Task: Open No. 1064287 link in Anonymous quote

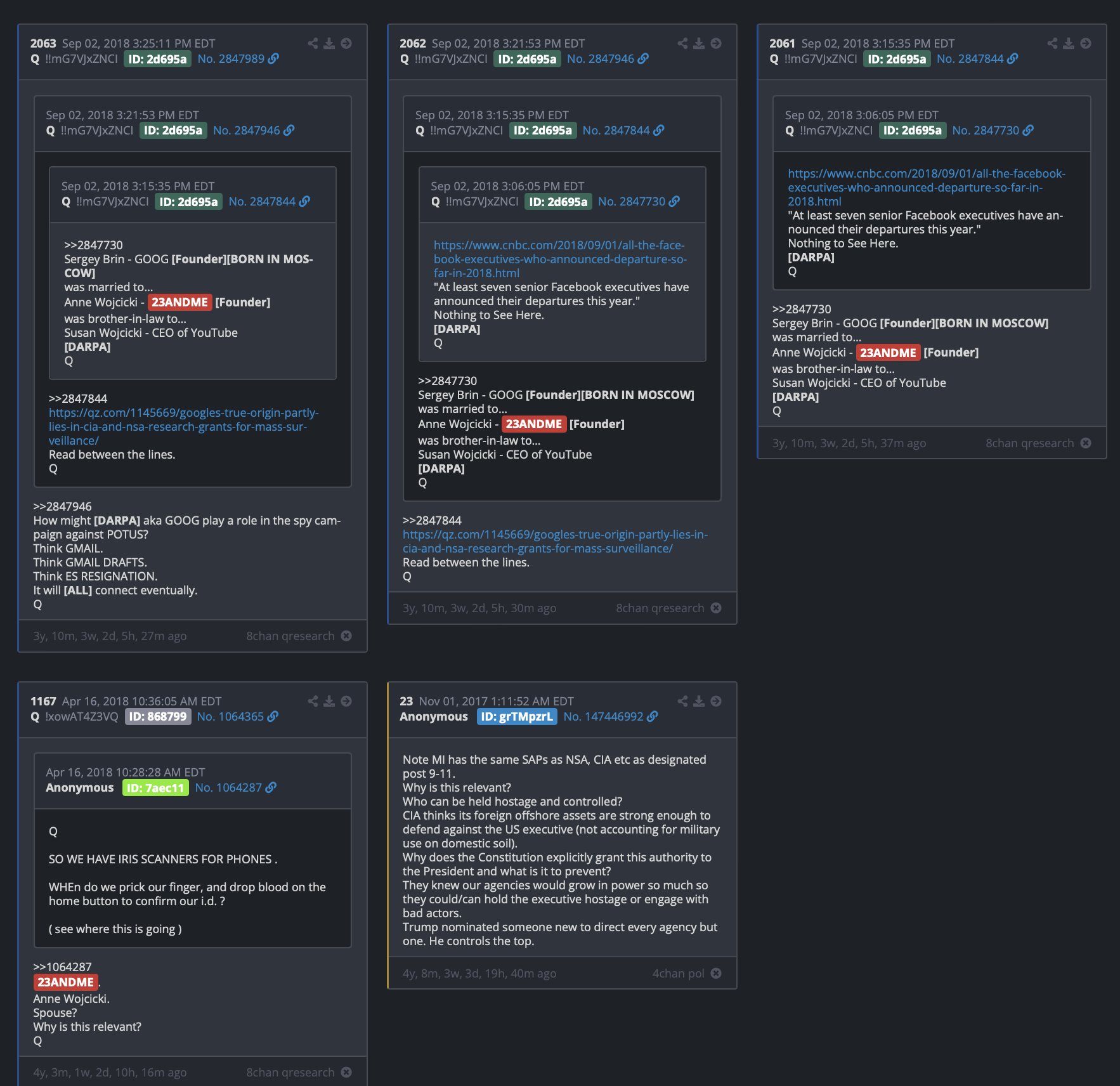Action: (236, 787)
